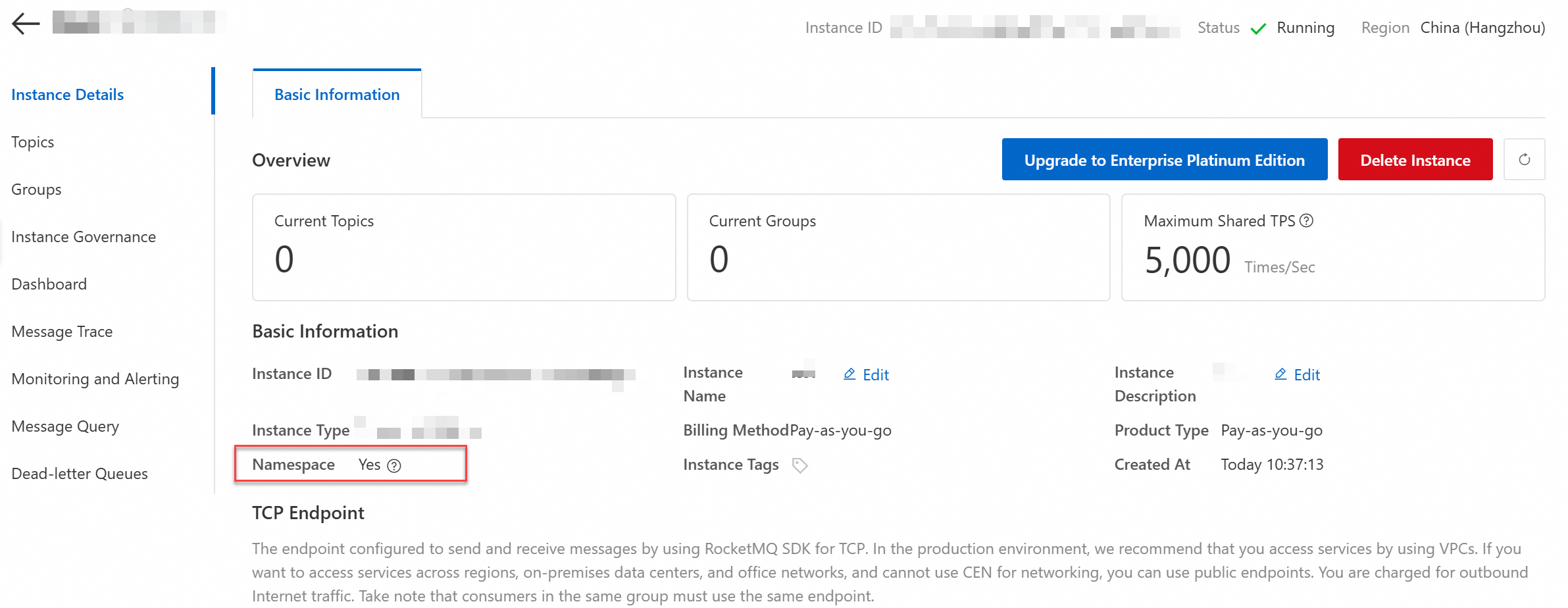Screen dimensions: 1568x608
Task: Click the refresh icon next to Delete Instance
Action: (x=1524, y=160)
